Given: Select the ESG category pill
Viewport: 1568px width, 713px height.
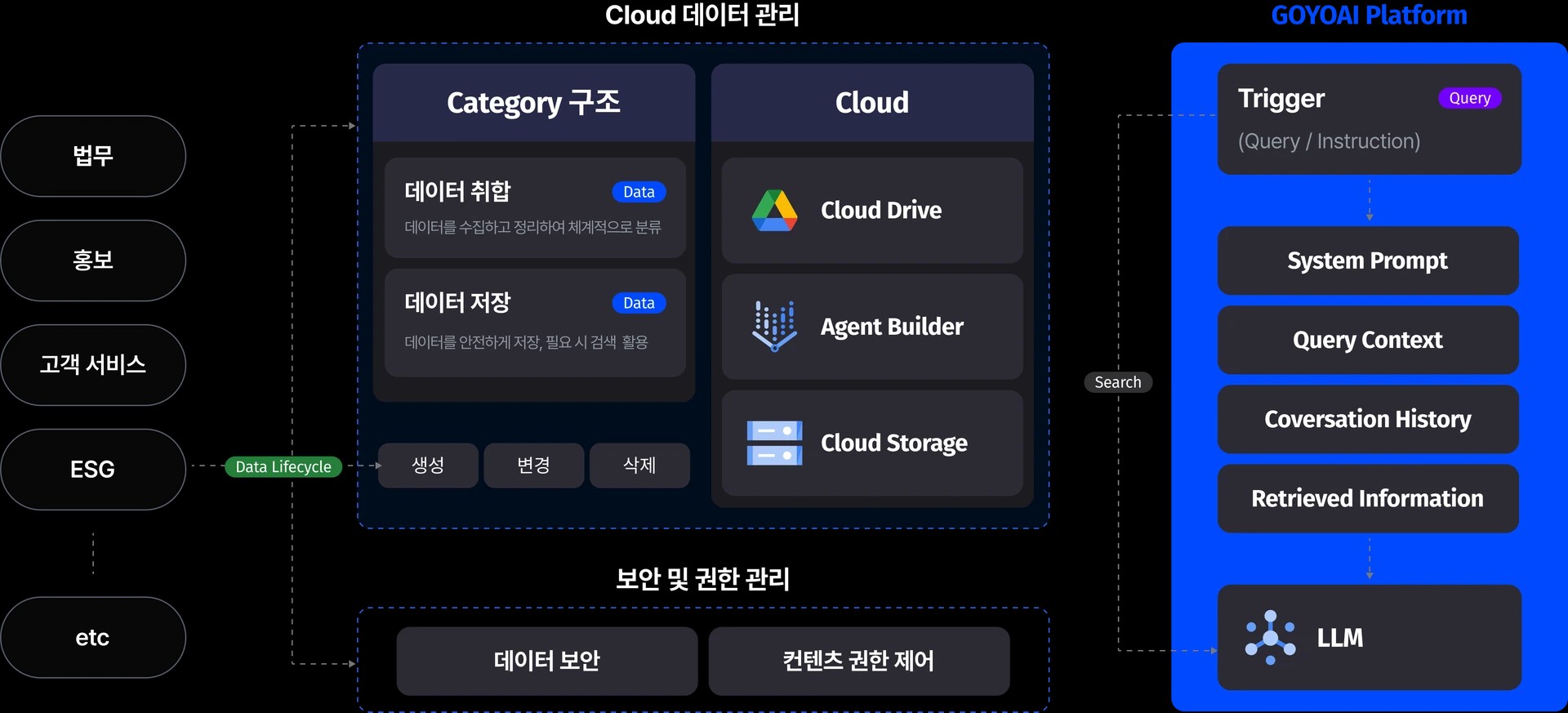Looking at the screenshot, I should [93, 470].
